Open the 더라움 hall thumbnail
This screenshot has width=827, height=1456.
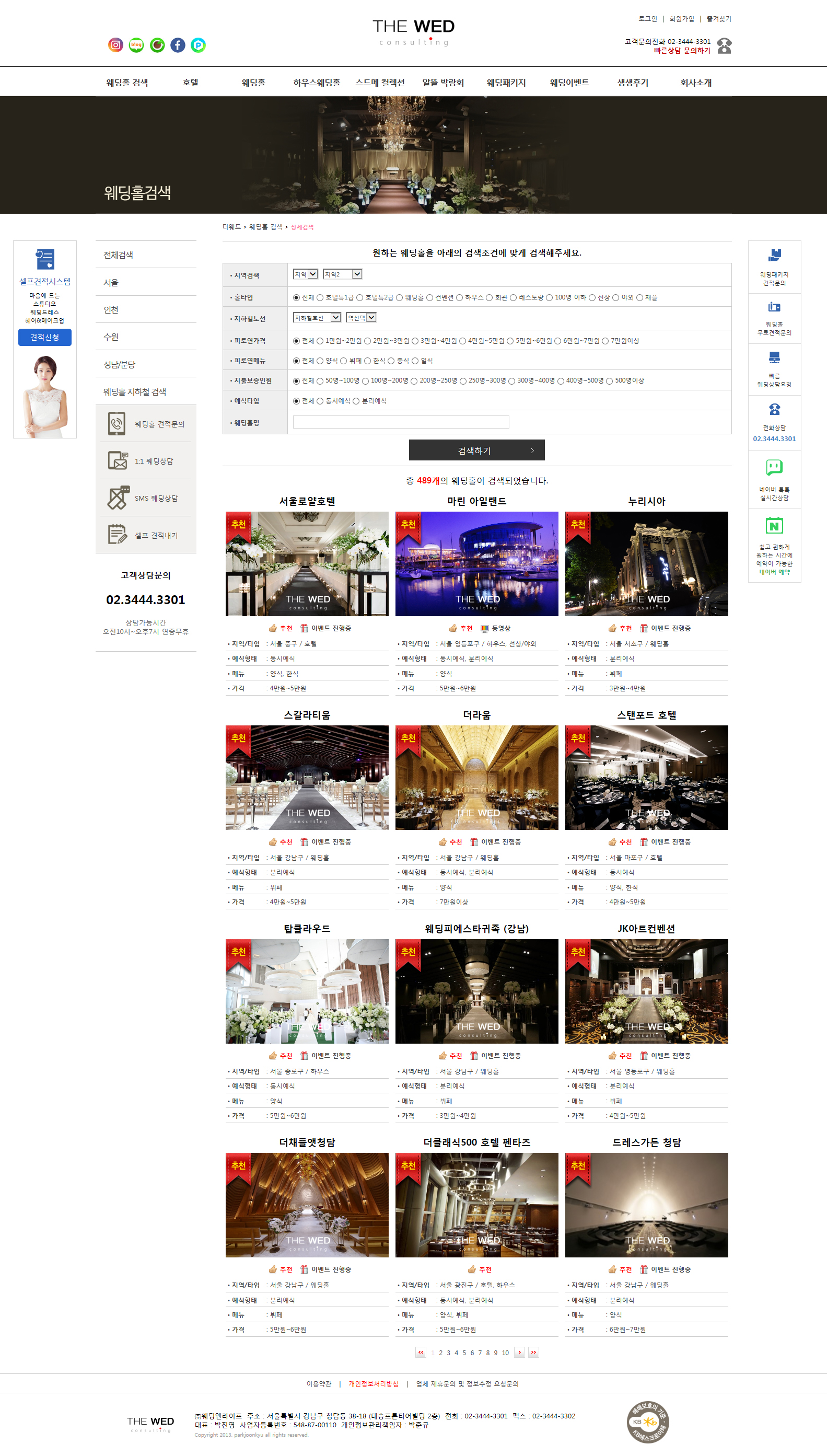(x=476, y=777)
